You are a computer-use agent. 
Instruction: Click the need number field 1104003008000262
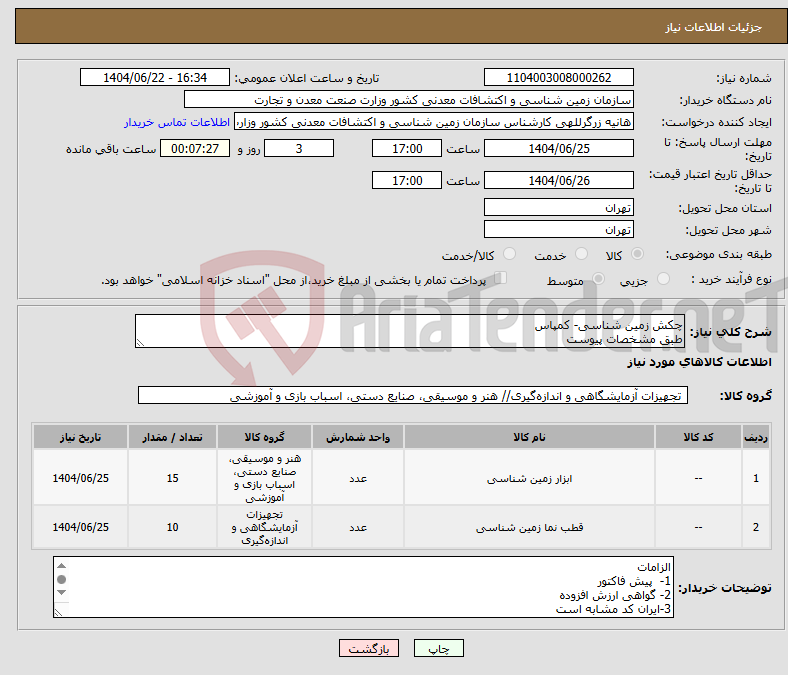pos(558,77)
